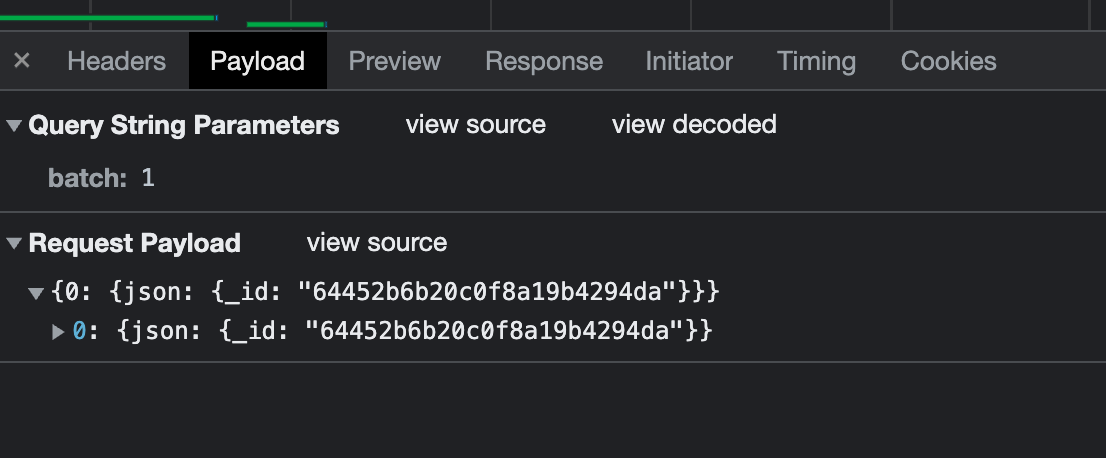The width and height of the screenshot is (1106, 458).
Task: Show the Timing tab
Action: 816,61
